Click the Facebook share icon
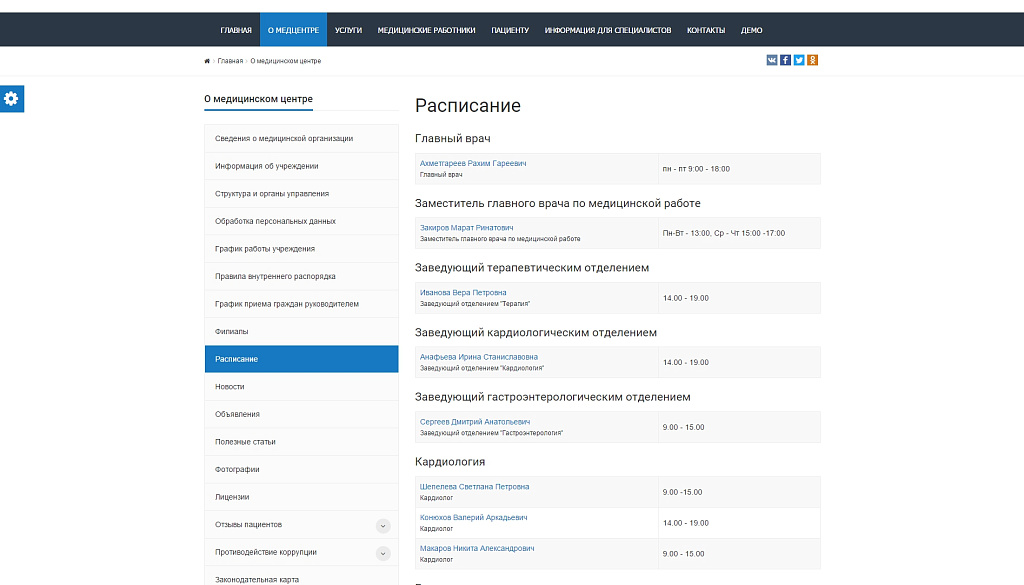This screenshot has width=1024, height=585. (x=785, y=60)
